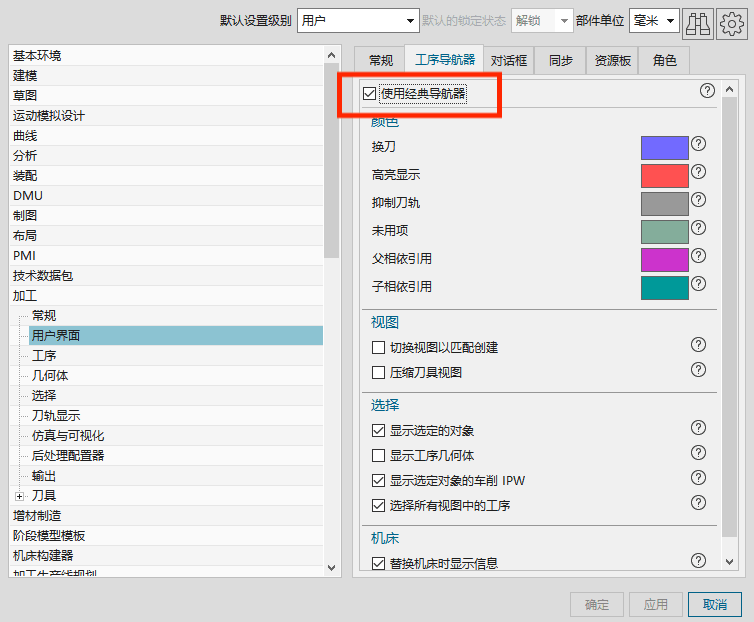Switch to 角色 tab
The width and height of the screenshot is (754, 622).
tap(665, 61)
